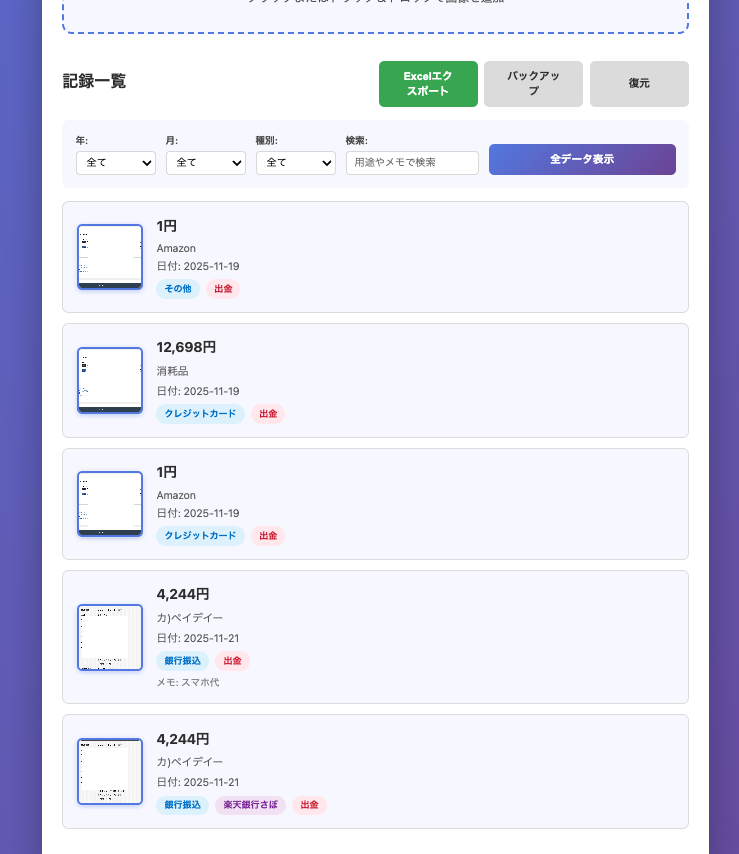Screen dimensions: 739x854
Task: Open thumbnail of the Amazon record tagged その他
Action: coord(110,257)
